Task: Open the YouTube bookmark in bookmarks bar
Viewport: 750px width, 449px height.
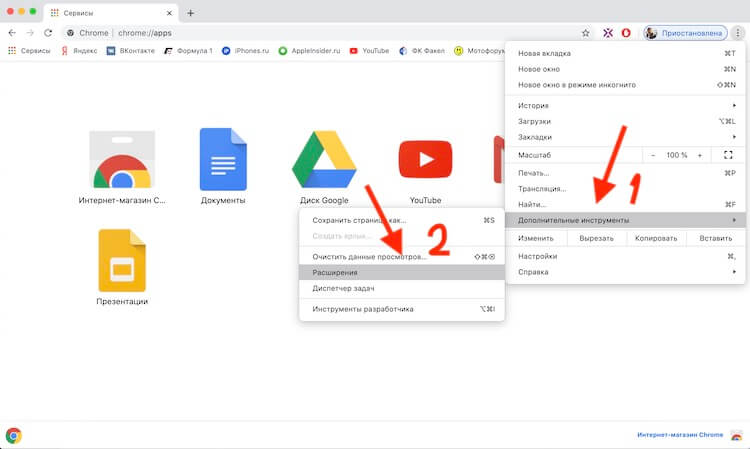Action: (369, 51)
